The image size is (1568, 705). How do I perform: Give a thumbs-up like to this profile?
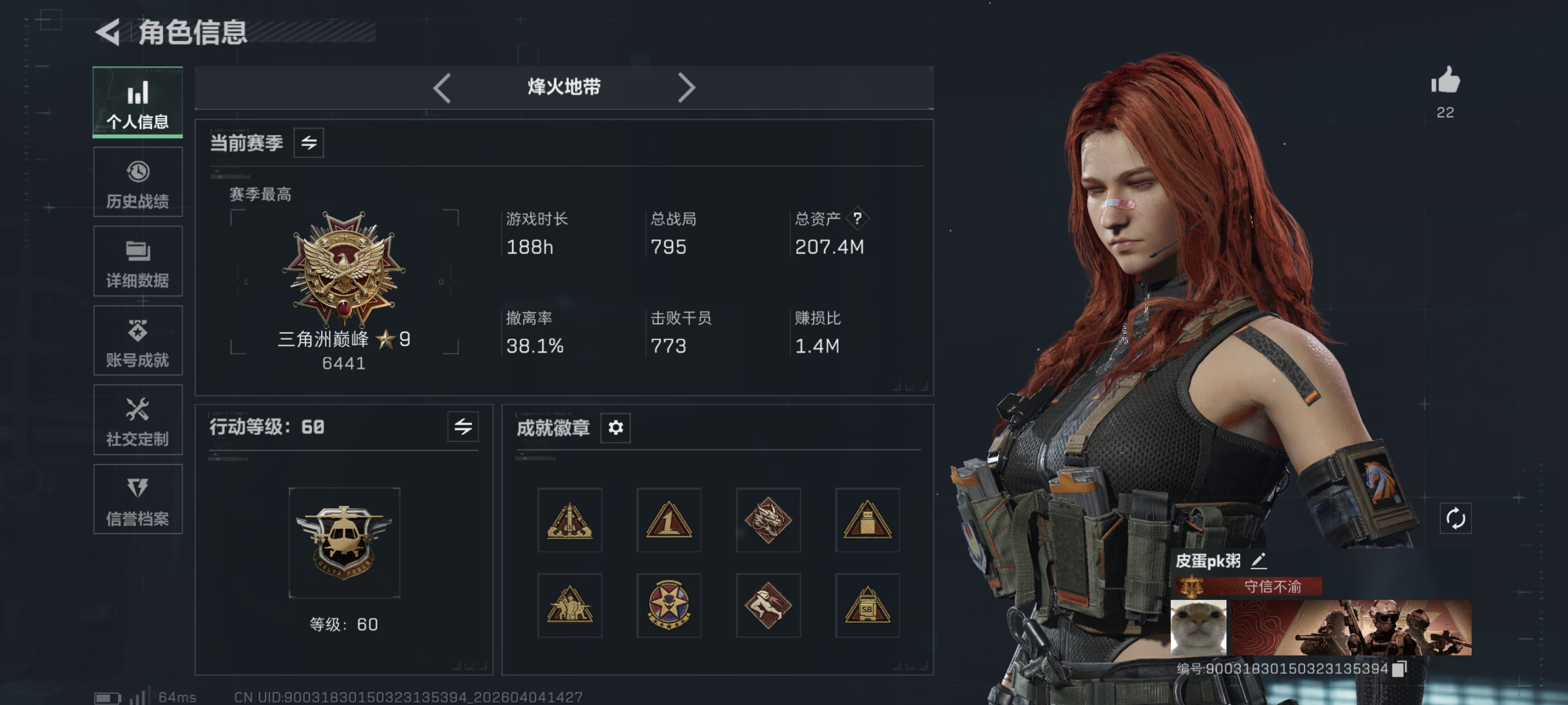click(x=1445, y=80)
